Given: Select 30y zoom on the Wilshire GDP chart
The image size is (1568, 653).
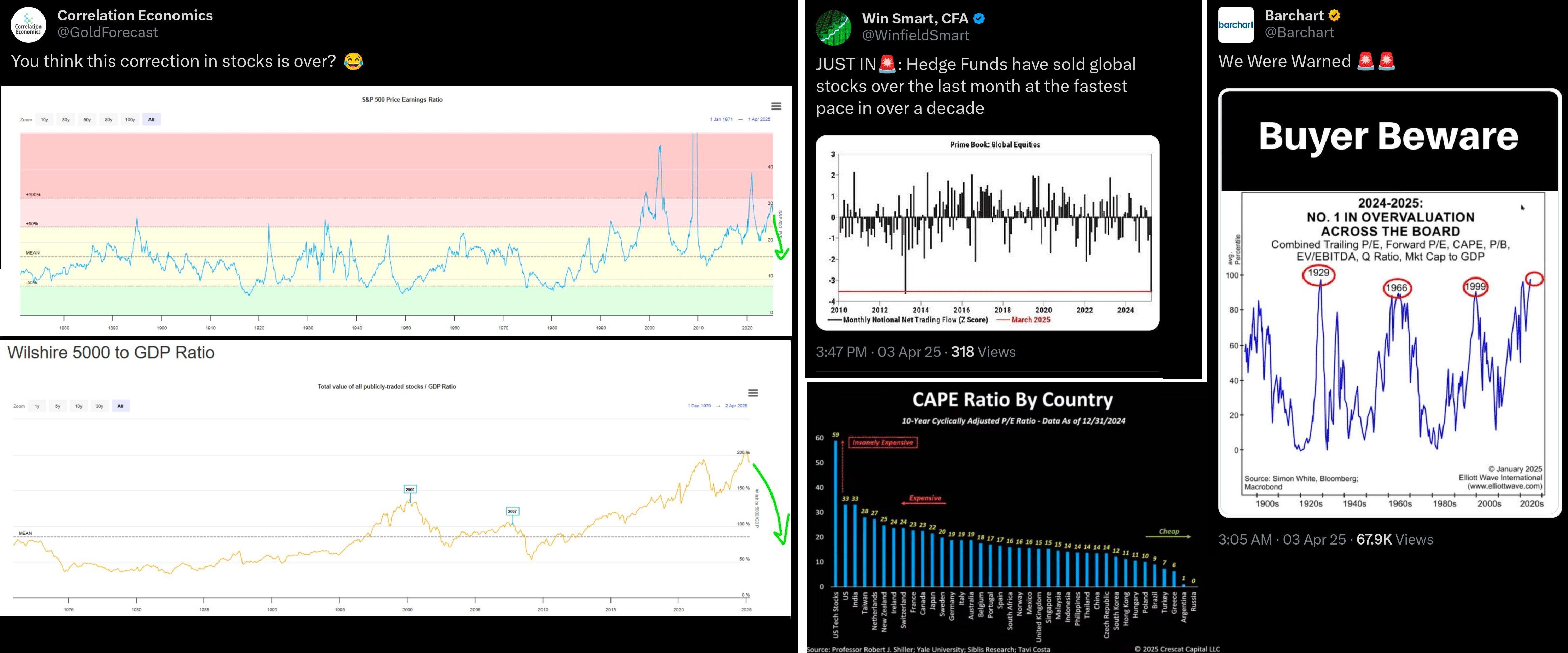Looking at the screenshot, I should pyautogui.click(x=99, y=406).
